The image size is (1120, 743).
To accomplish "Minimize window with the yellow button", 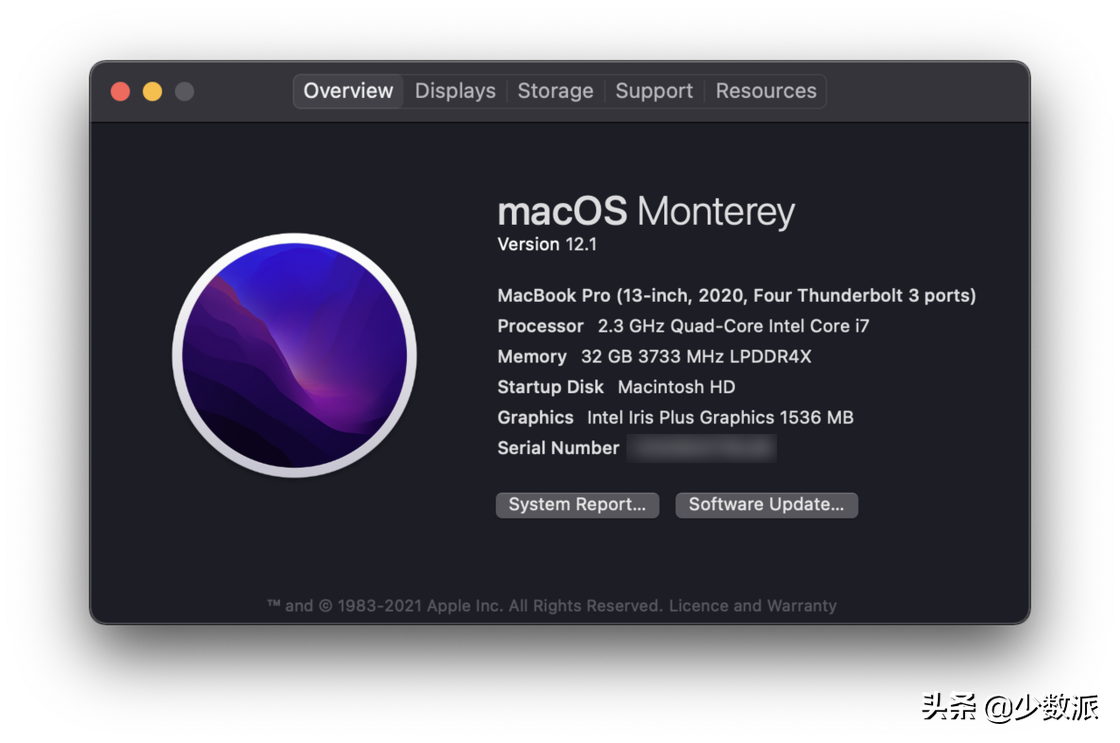I will pyautogui.click(x=152, y=91).
